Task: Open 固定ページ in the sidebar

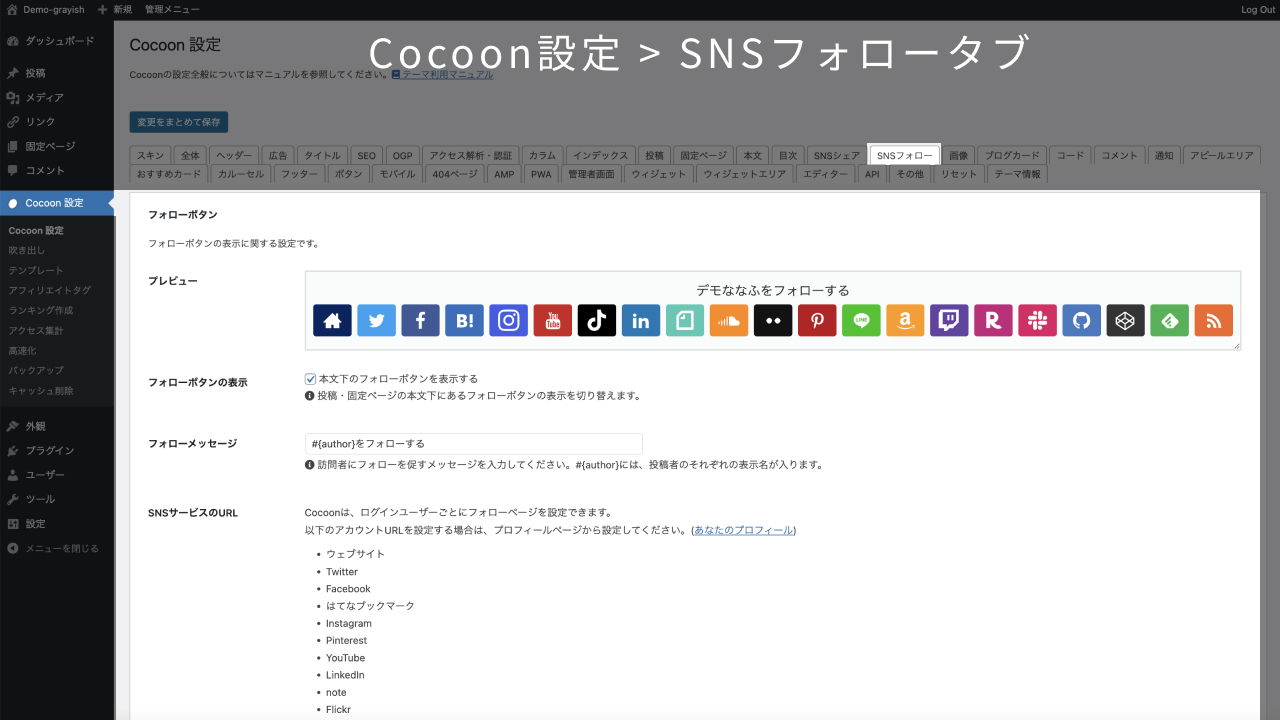Action: pyautogui.click(x=57, y=146)
